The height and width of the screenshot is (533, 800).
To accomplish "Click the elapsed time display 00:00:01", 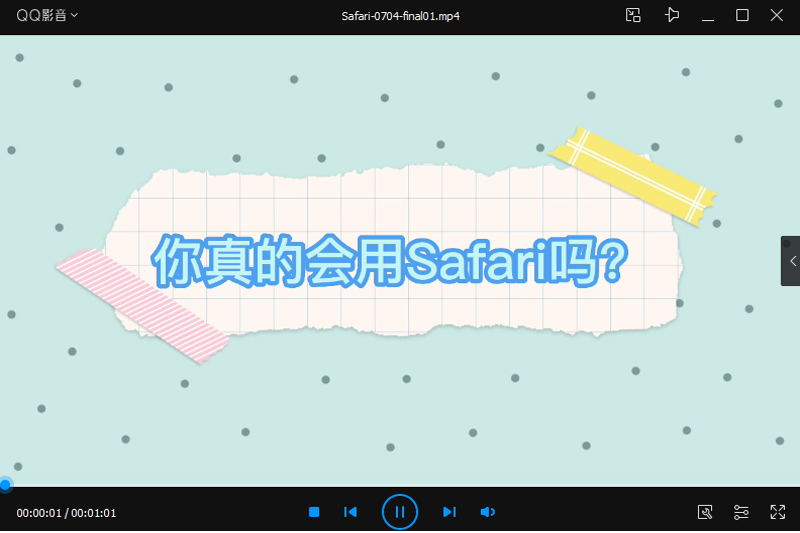I will click(39, 513).
